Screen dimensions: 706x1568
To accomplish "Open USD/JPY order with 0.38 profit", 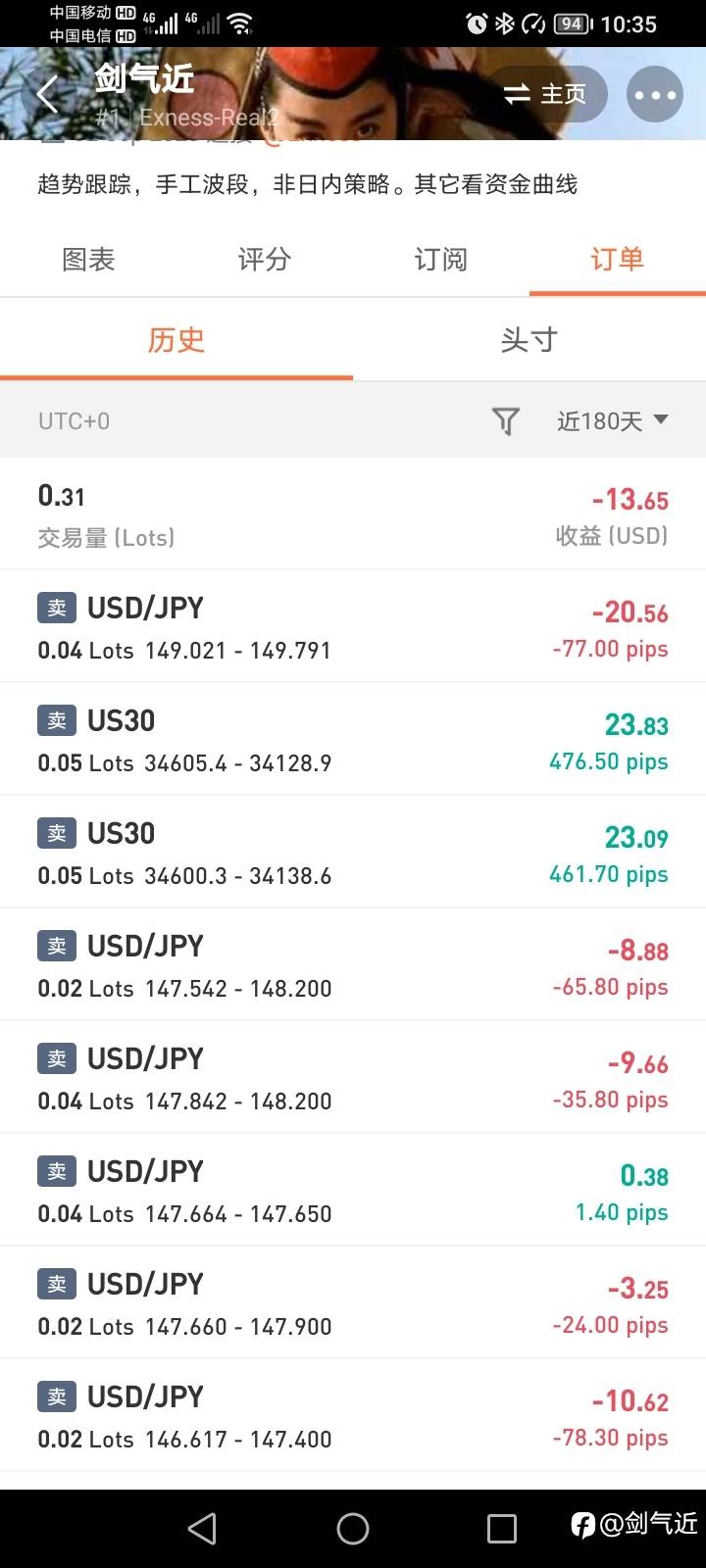I will [353, 1191].
